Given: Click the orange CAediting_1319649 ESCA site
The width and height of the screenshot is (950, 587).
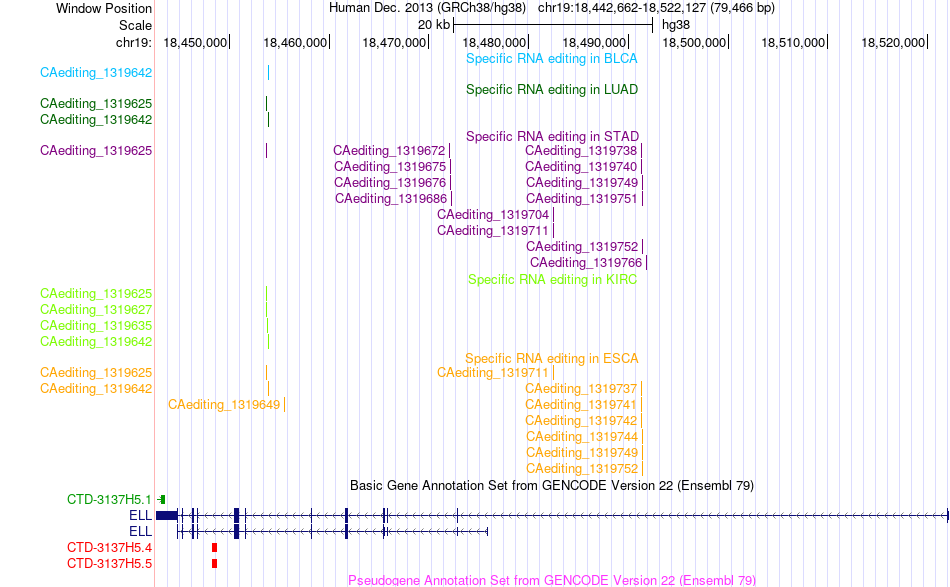Looking at the screenshot, I should [x=284, y=404].
